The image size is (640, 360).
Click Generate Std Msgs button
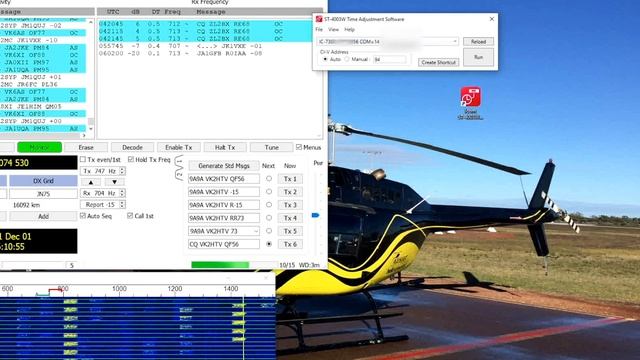click(x=224, y=166)
